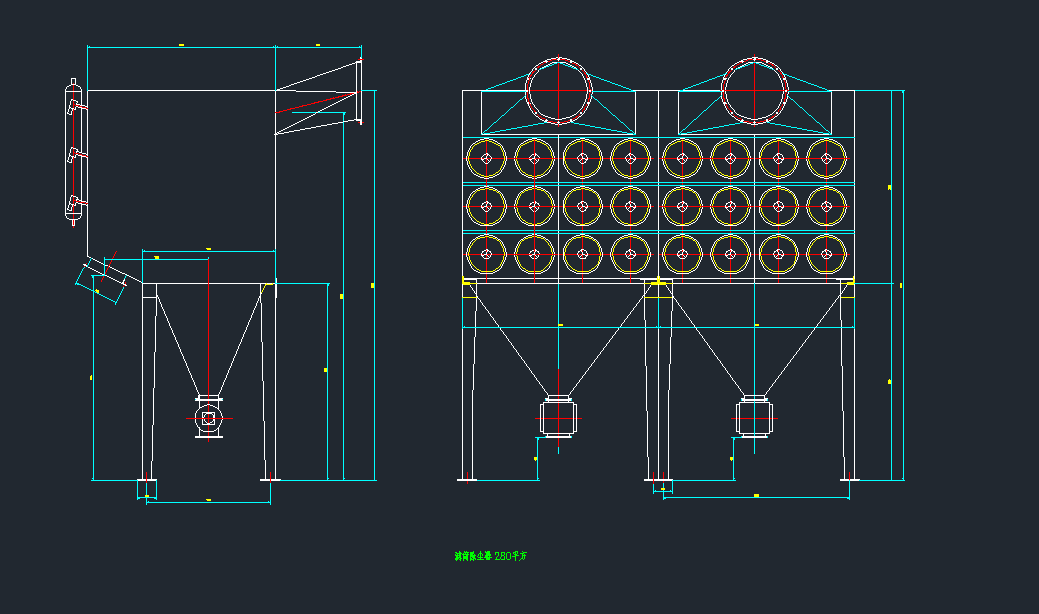This screenshot has height=614, width=1039.
Task: Select dimension text below side view base
Action: [208, 499]
